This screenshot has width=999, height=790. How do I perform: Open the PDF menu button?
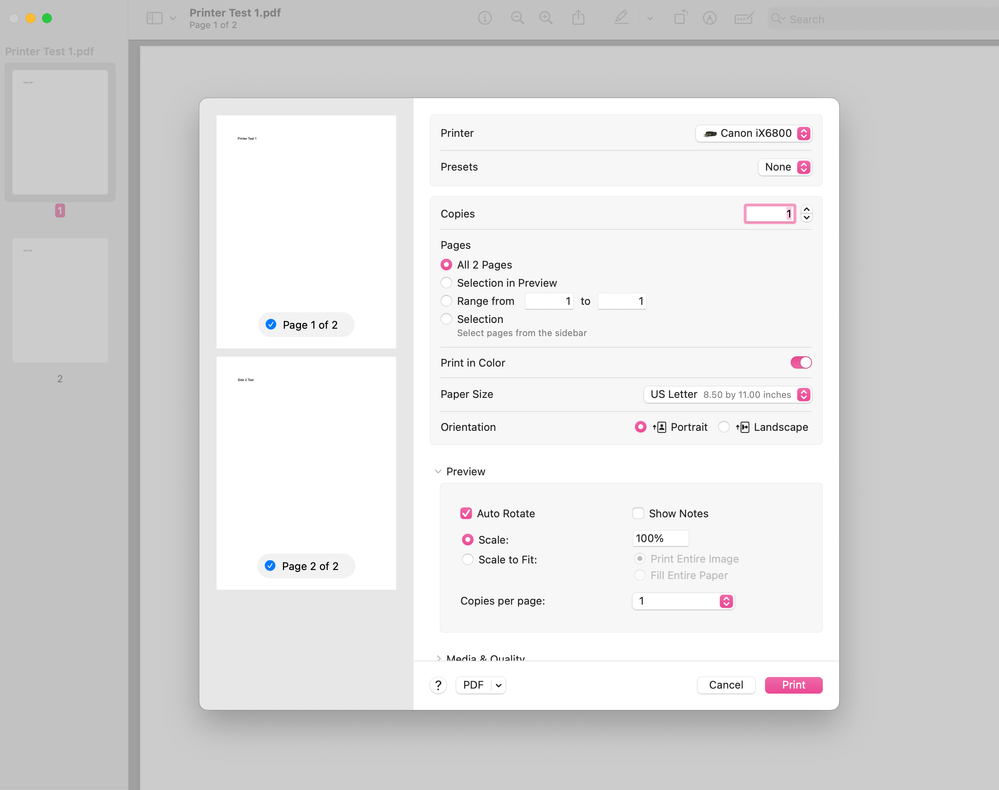click(x=481, y=685)
